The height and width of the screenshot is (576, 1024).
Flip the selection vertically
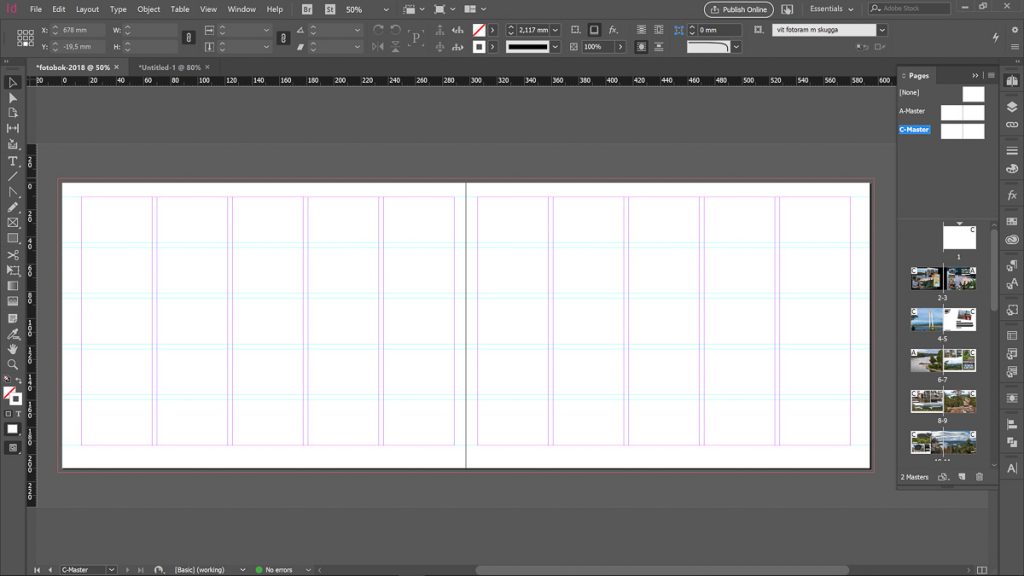click(395, 46)
